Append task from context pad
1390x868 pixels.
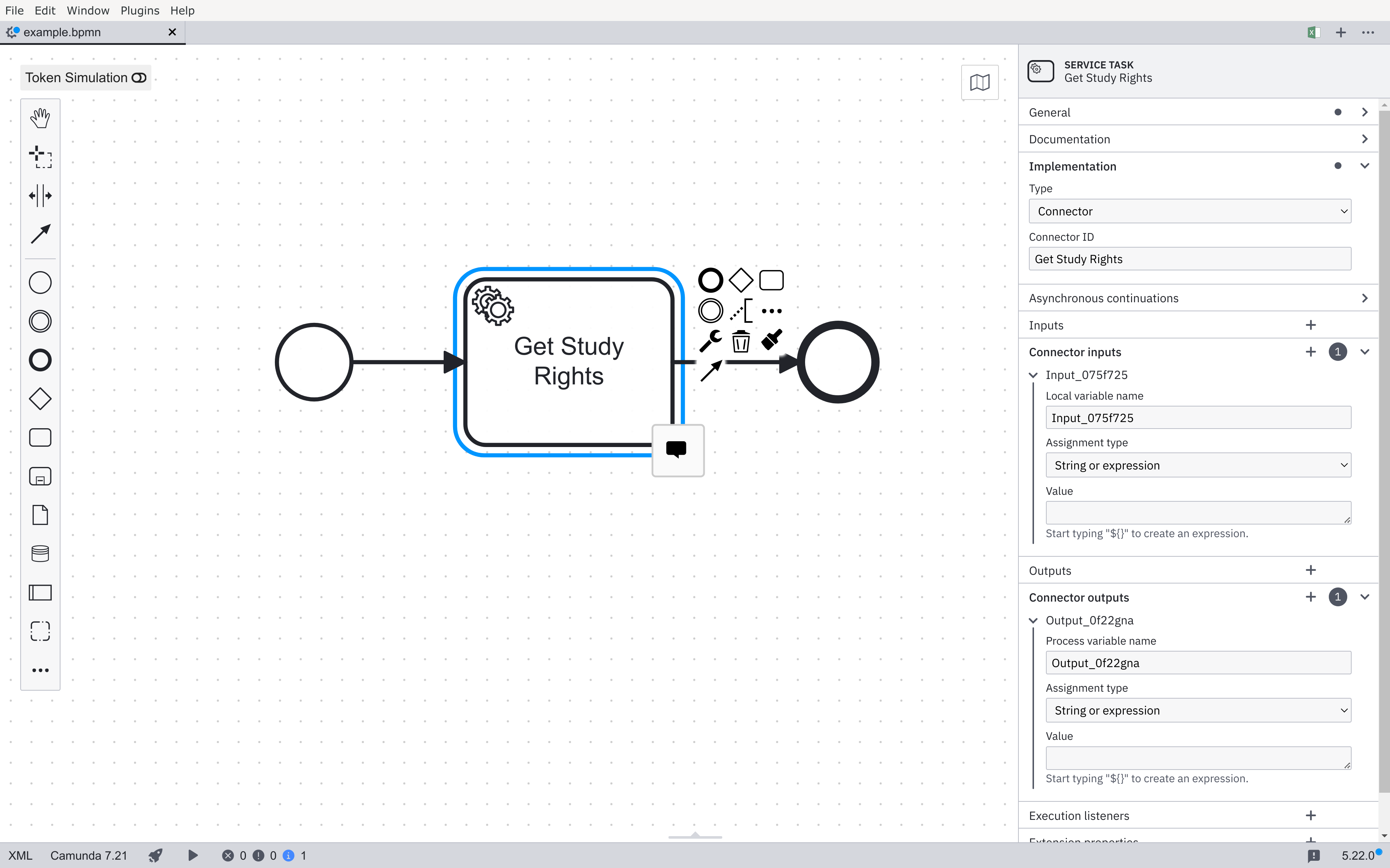(771, 280)
